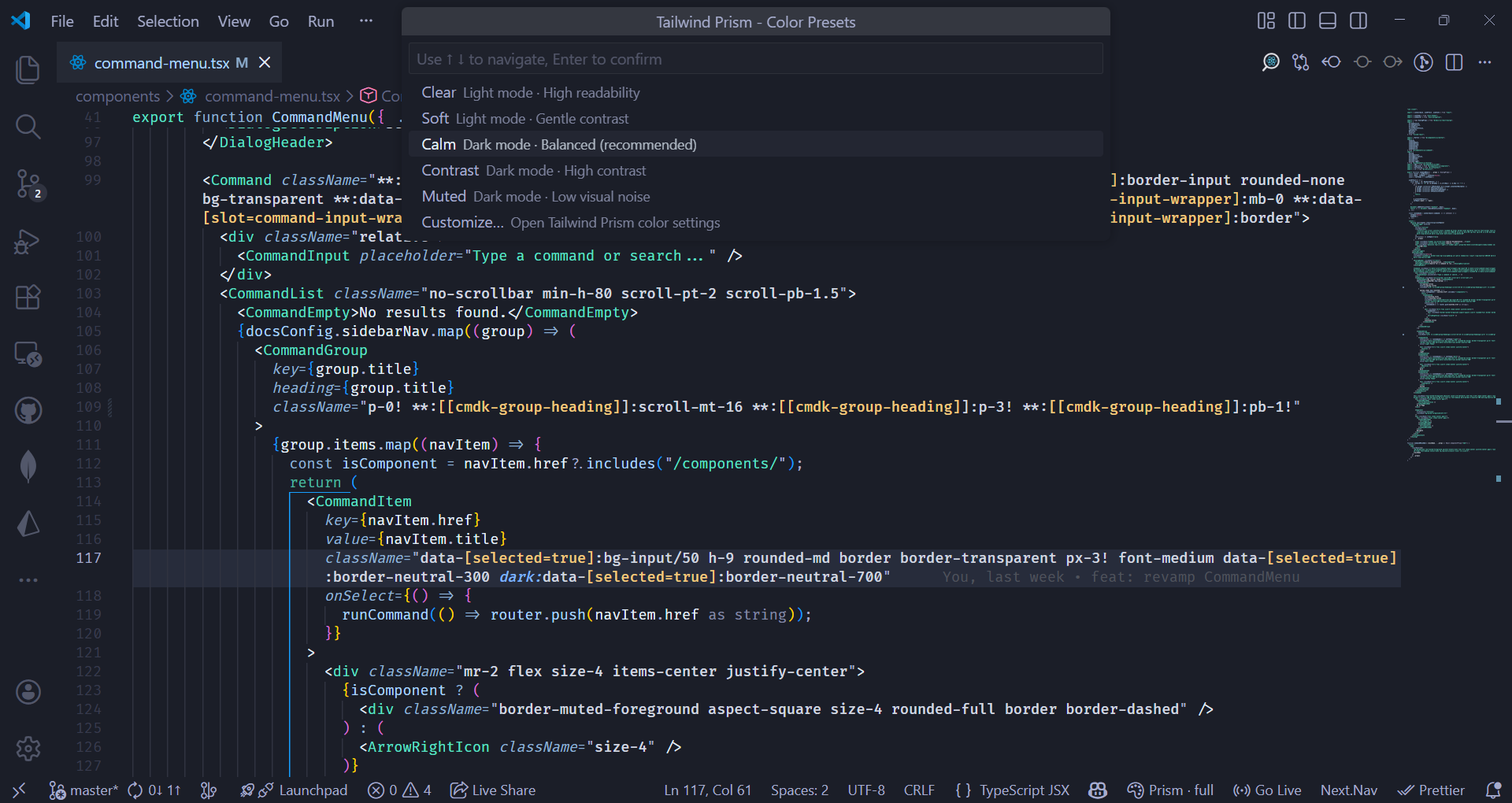The width and height of the screenshot is (1512, 803).
Task: Open the Manage gear menu
Action: pos(28,749)
